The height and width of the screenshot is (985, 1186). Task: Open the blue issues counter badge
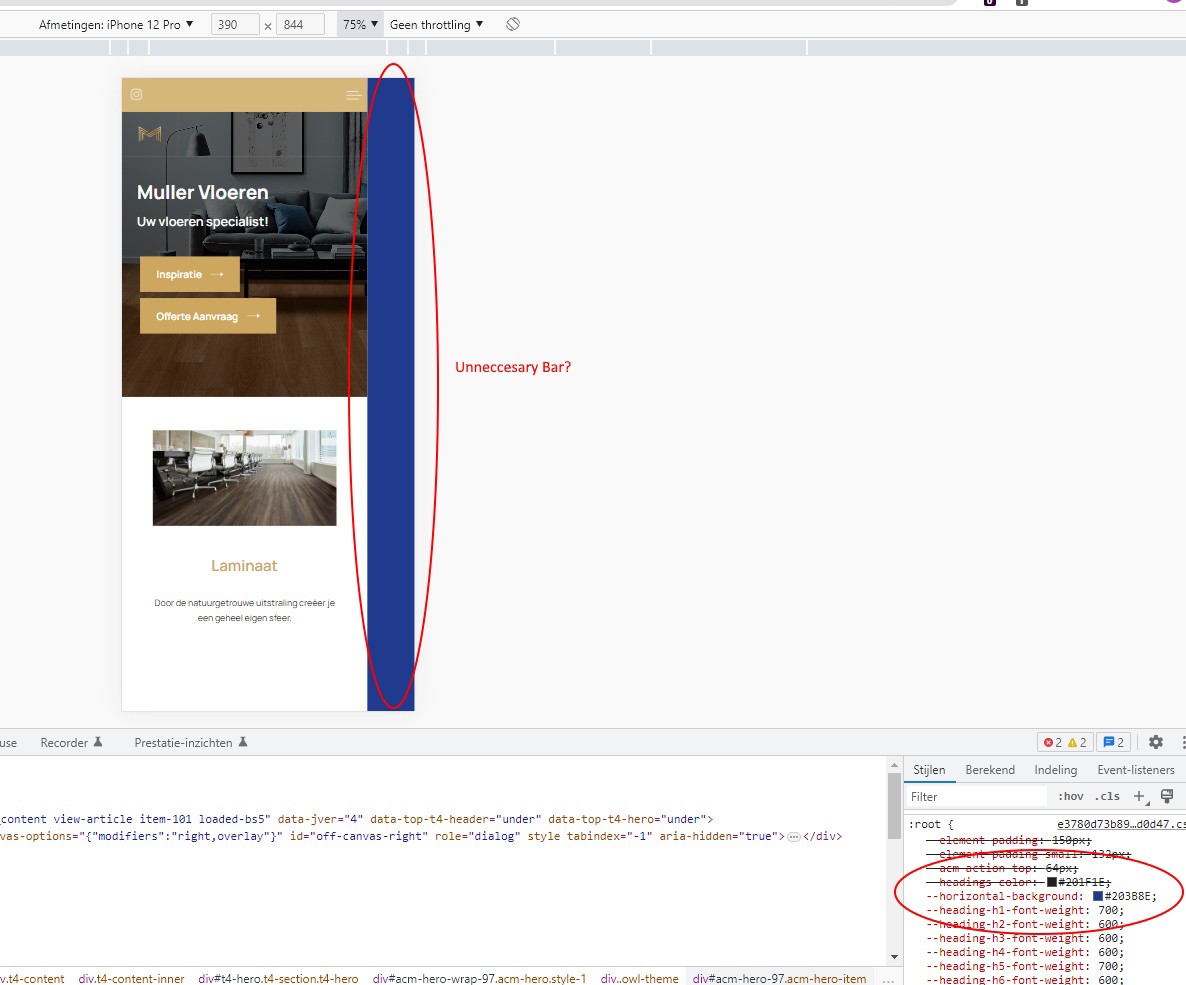coord(1113,742)
